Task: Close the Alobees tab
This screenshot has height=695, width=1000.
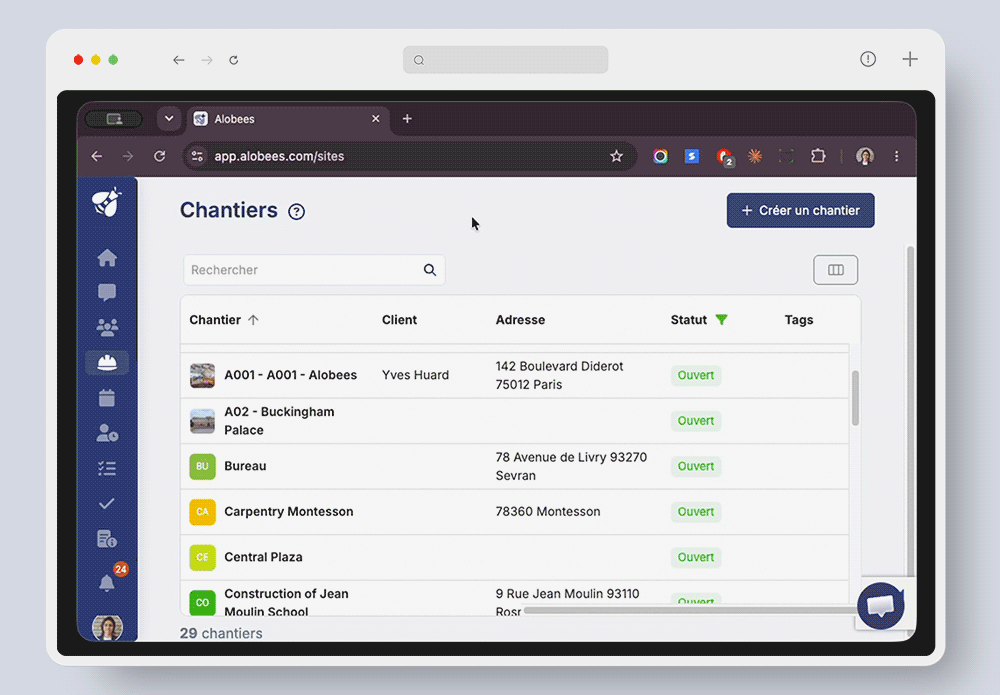Action: tap(376, 119)
